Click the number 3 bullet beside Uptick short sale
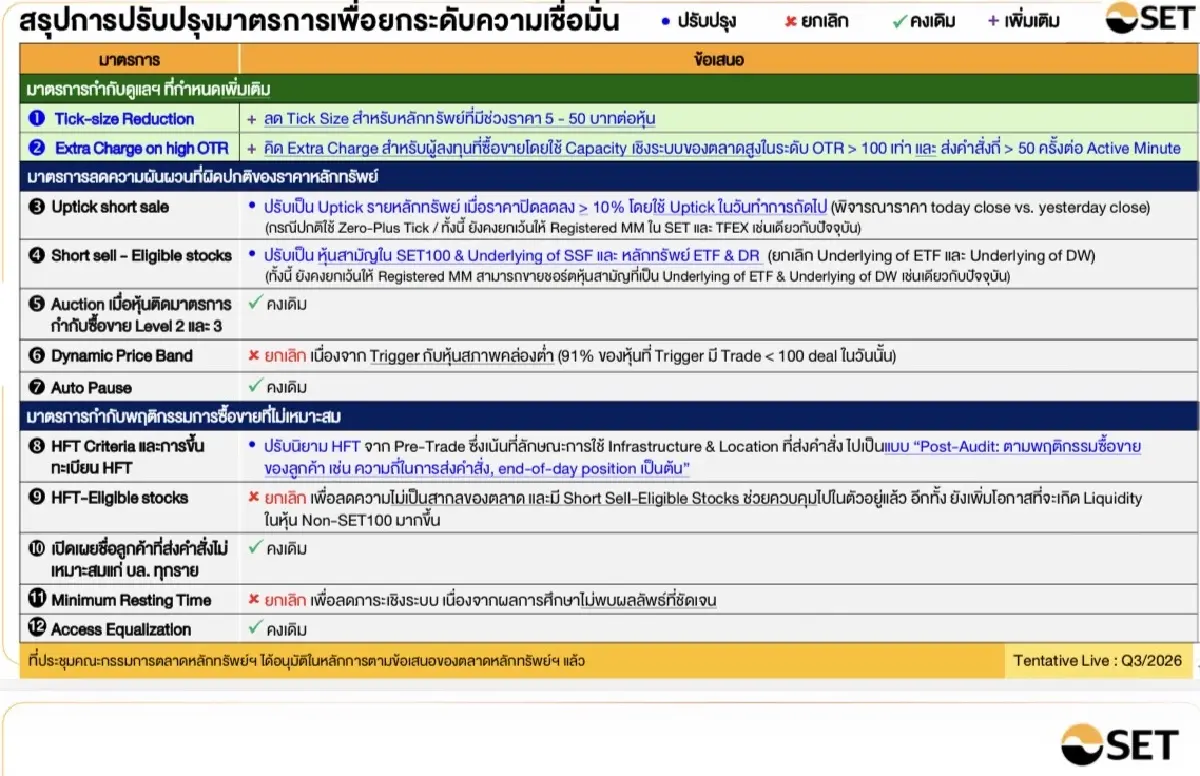Image resolution: width=1200 pixels, height=776 pixels. [x=37, y=207]
